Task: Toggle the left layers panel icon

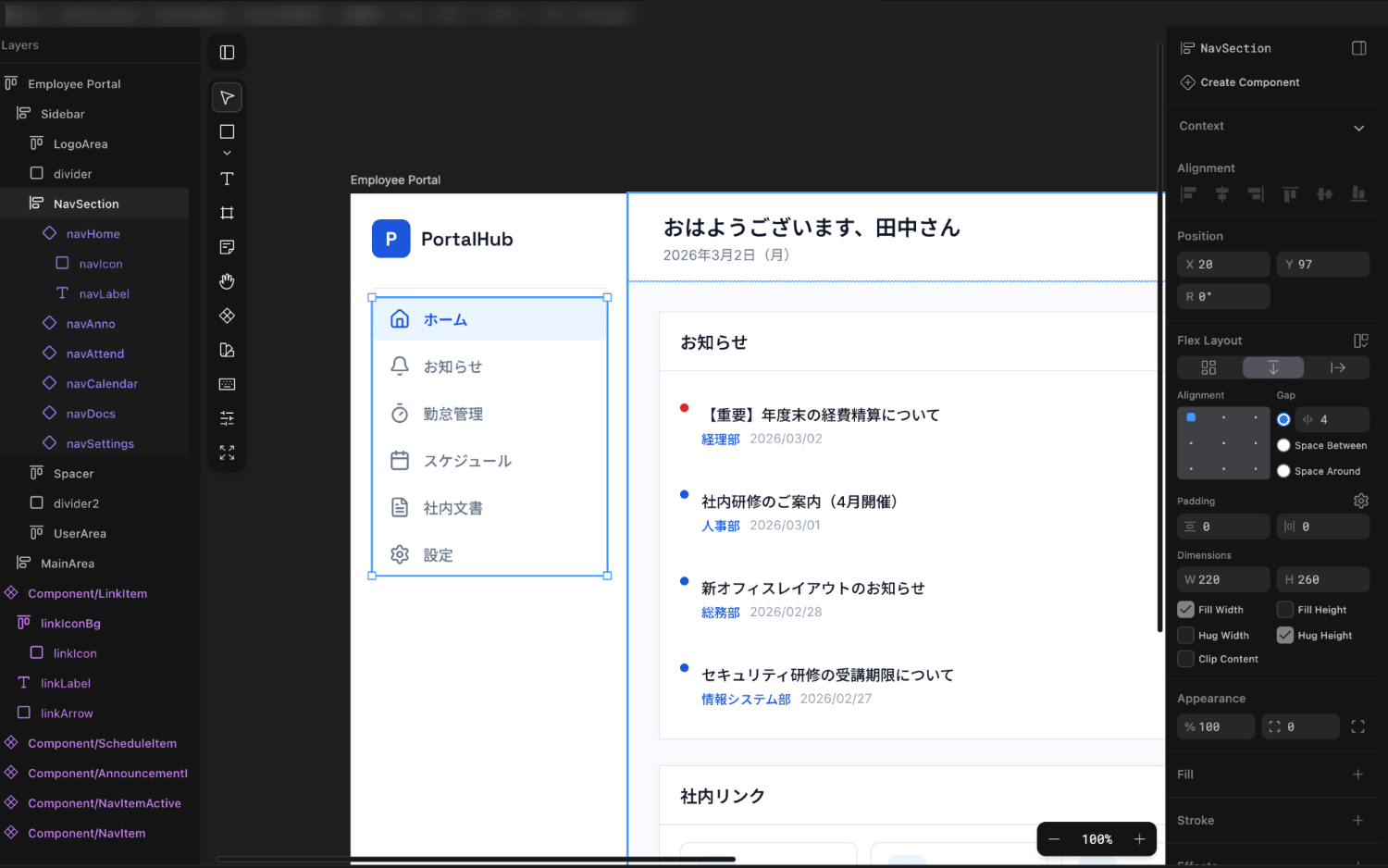Action: click(x=227, y=53)
